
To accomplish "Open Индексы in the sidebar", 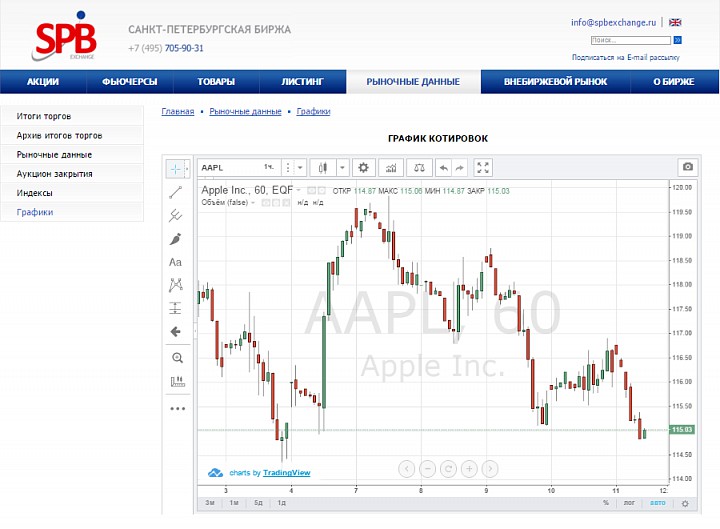I will click(72, 193).
